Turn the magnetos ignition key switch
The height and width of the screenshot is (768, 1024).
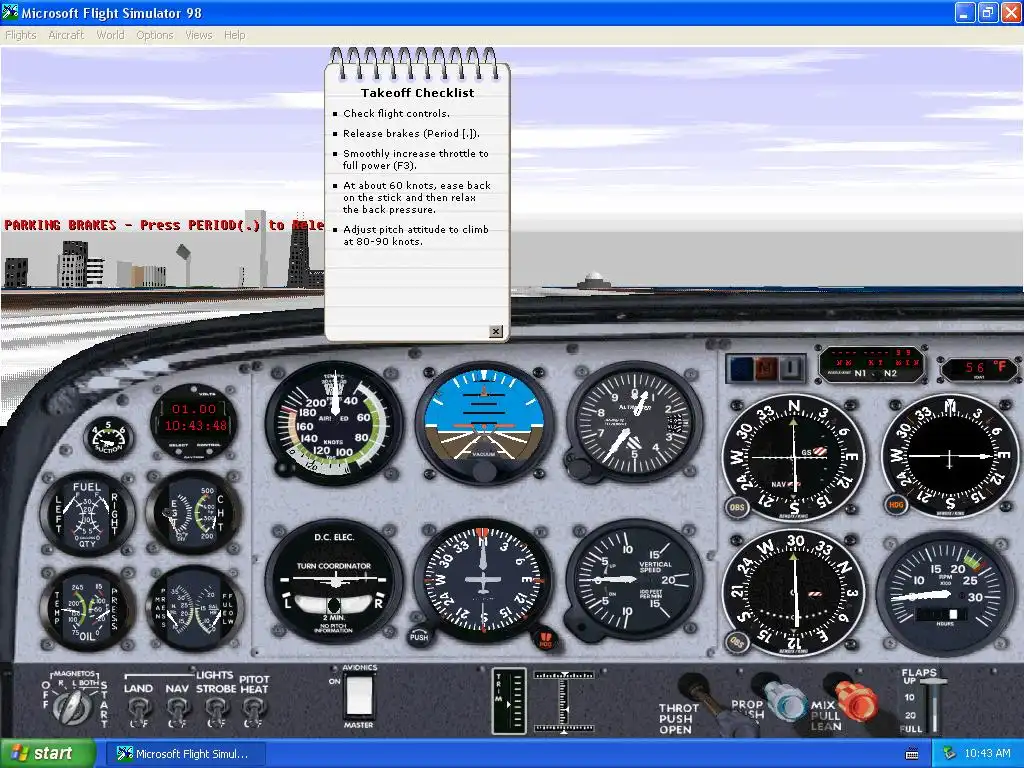tap(72, 705)
